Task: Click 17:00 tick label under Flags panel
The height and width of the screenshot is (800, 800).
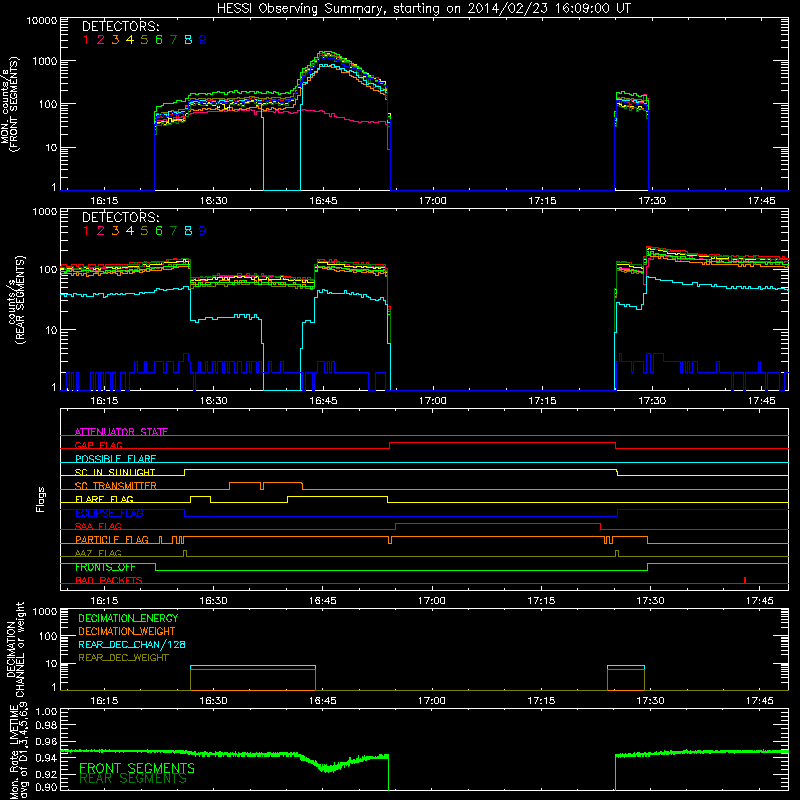Action: tap(432, 601)
